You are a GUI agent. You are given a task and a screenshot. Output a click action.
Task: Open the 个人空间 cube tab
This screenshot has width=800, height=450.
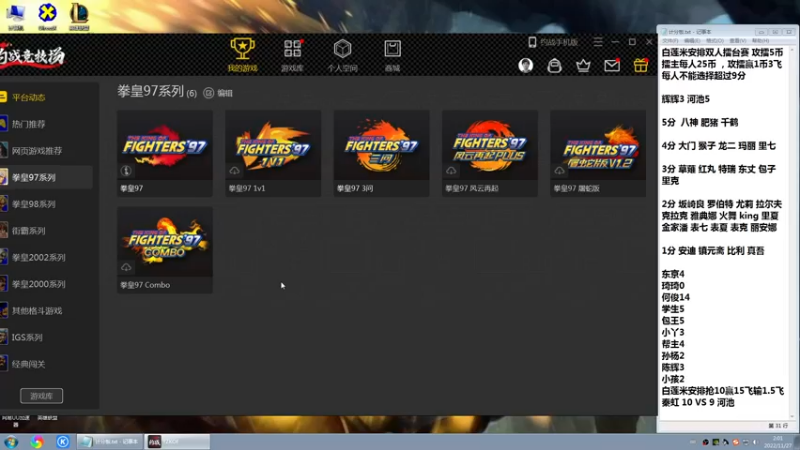[x=342, y=55]
